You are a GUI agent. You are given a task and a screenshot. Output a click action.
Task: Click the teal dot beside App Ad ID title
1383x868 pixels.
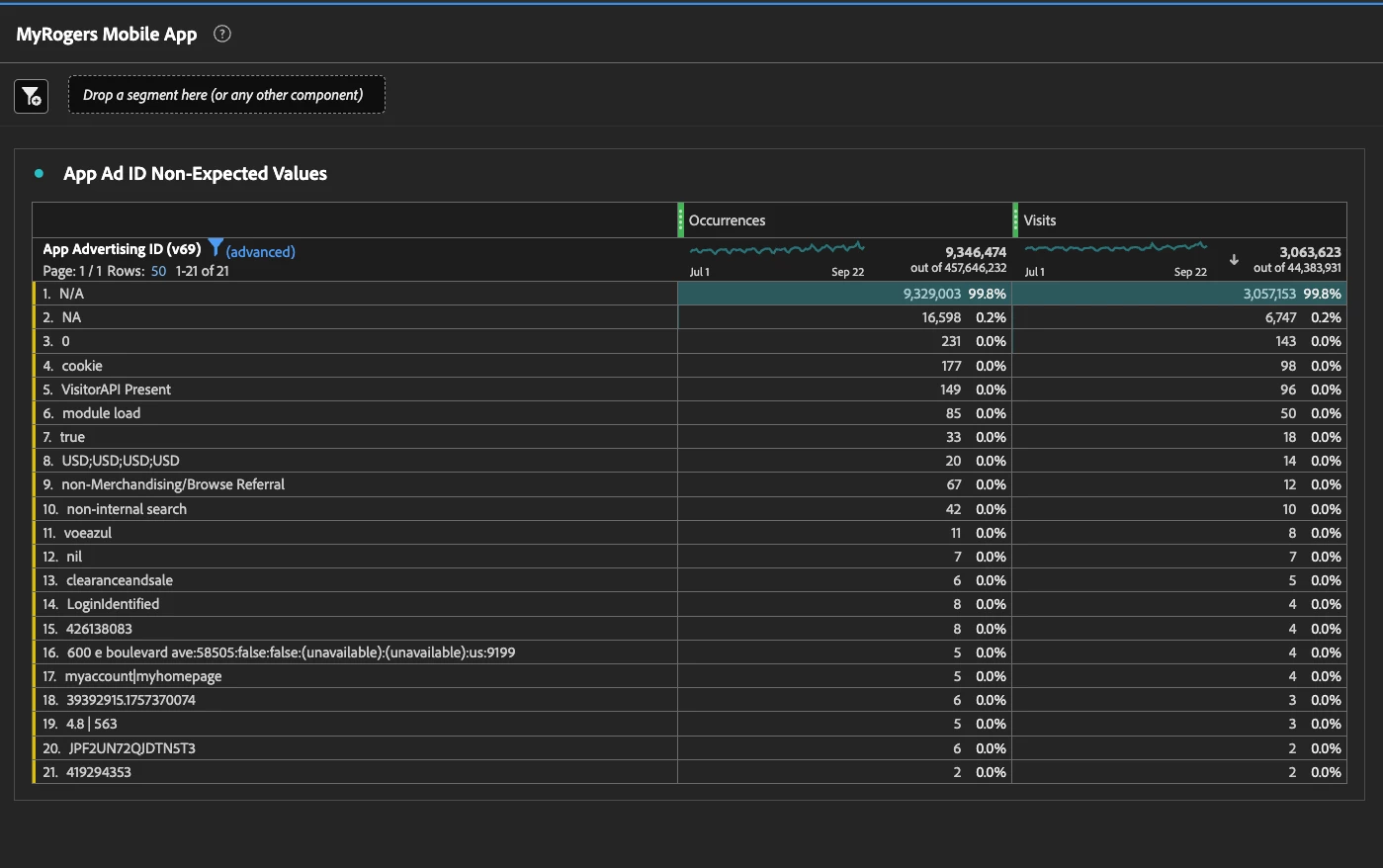[x=40, y=173]
